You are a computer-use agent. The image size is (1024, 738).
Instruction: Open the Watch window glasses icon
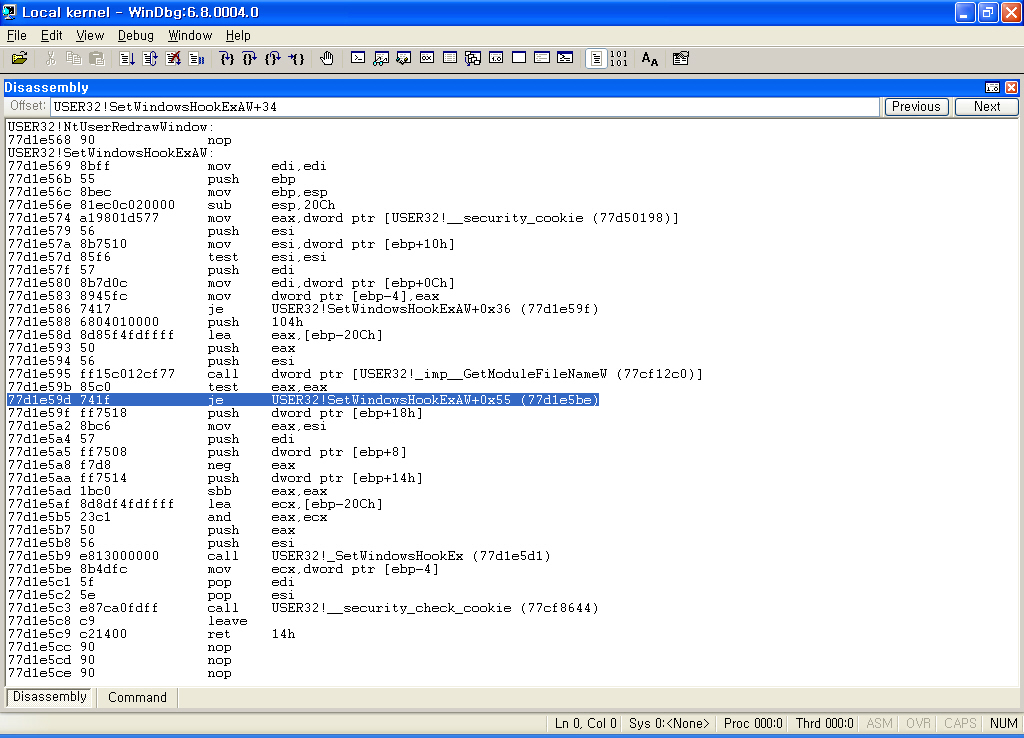pos(381,59)
